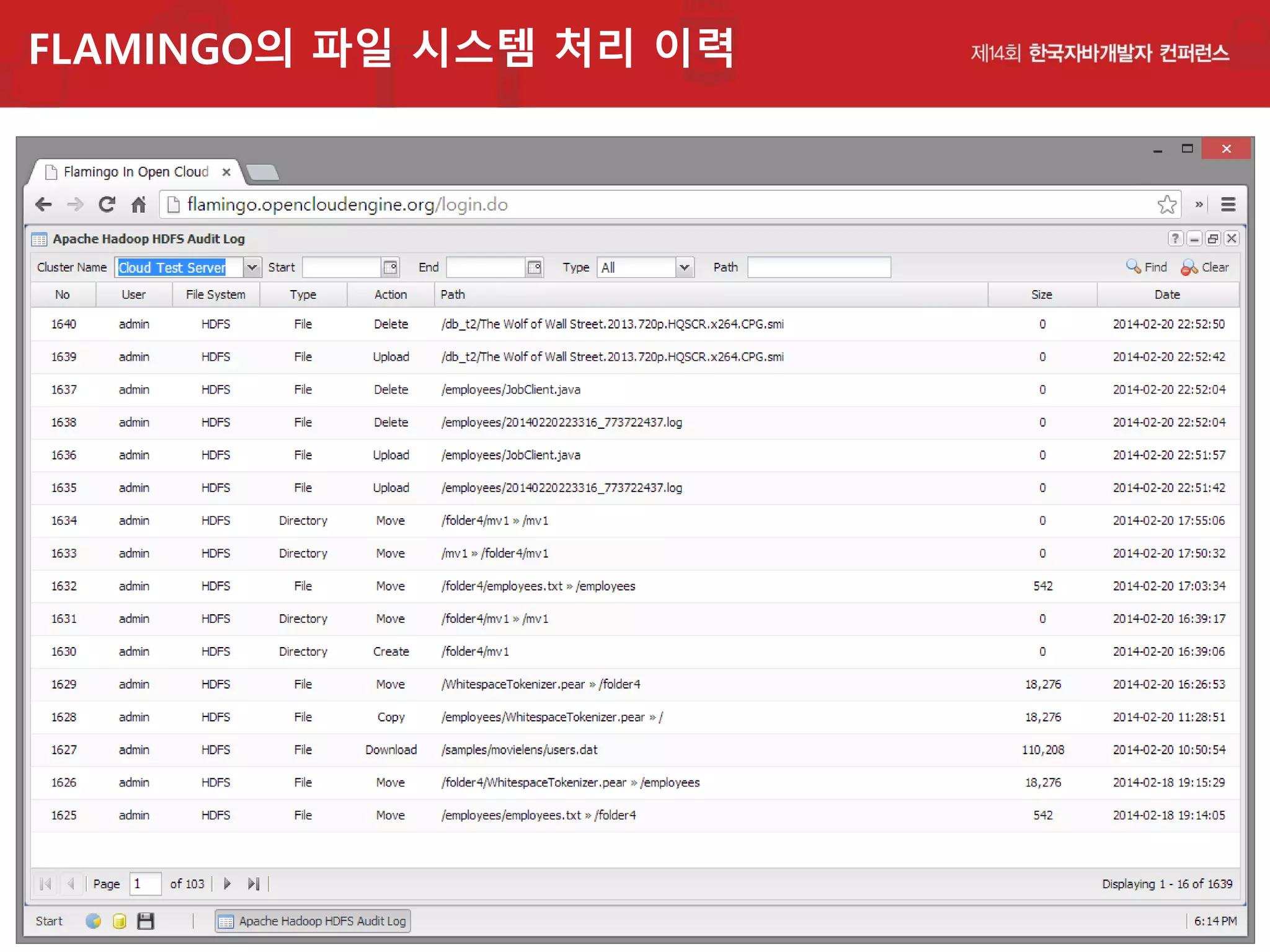1270x952 pixels.
Task: Minimize the HDFS Audit Log panel
Action: [x=1194, y=239]
